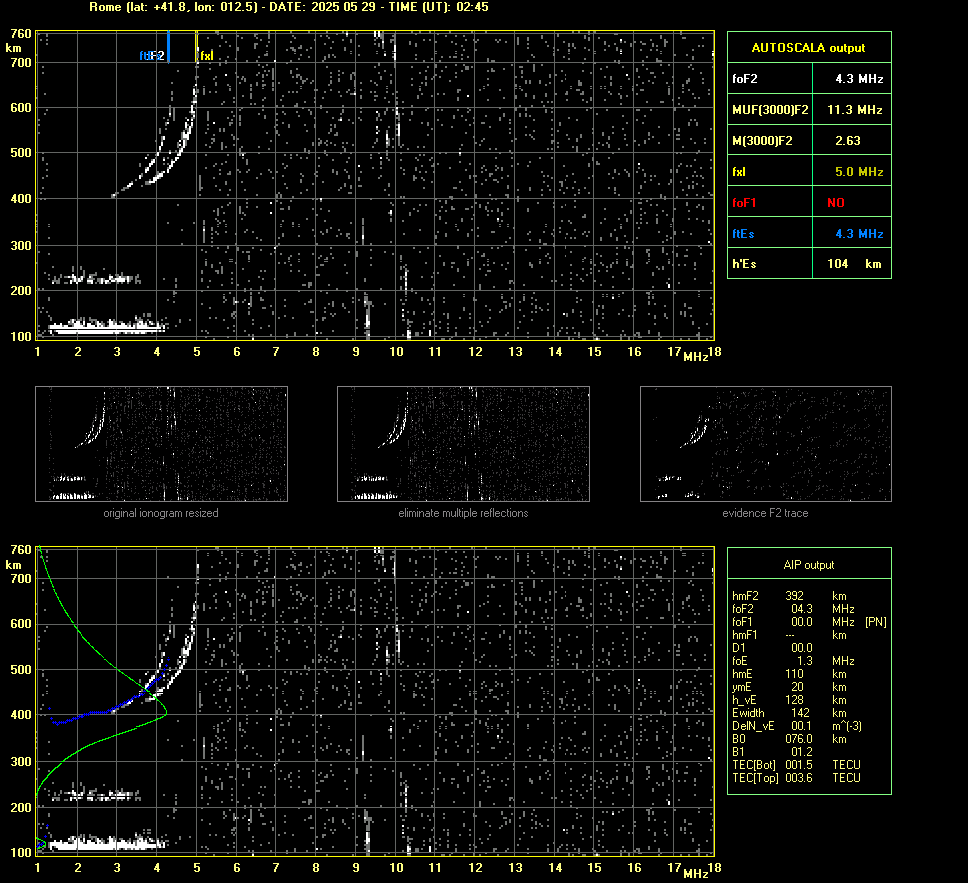Click the green electron density profile peak
The height and width of the screenshot is (883, 968).
coord(165,714)
